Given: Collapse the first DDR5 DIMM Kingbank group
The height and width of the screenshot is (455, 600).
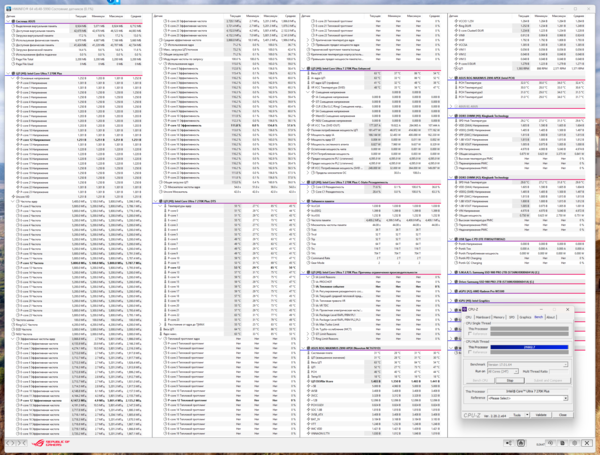Looking at the screenshot, I should pyautogui.click(x=451, y=116).
